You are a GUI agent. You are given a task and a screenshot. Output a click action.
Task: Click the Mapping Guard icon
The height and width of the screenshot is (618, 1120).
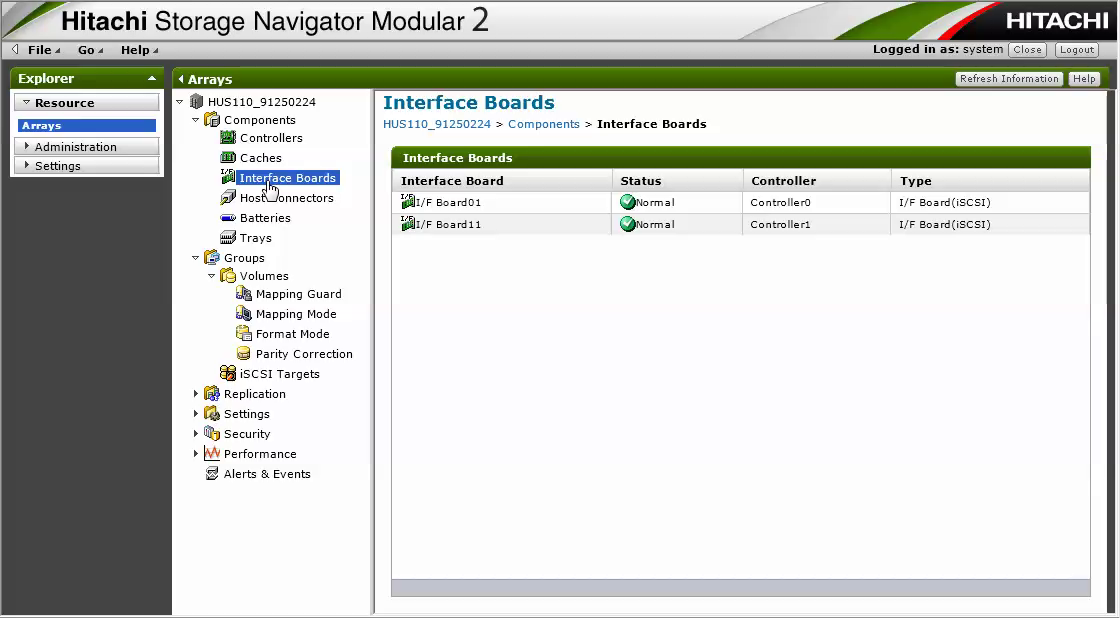pos(244,294)
